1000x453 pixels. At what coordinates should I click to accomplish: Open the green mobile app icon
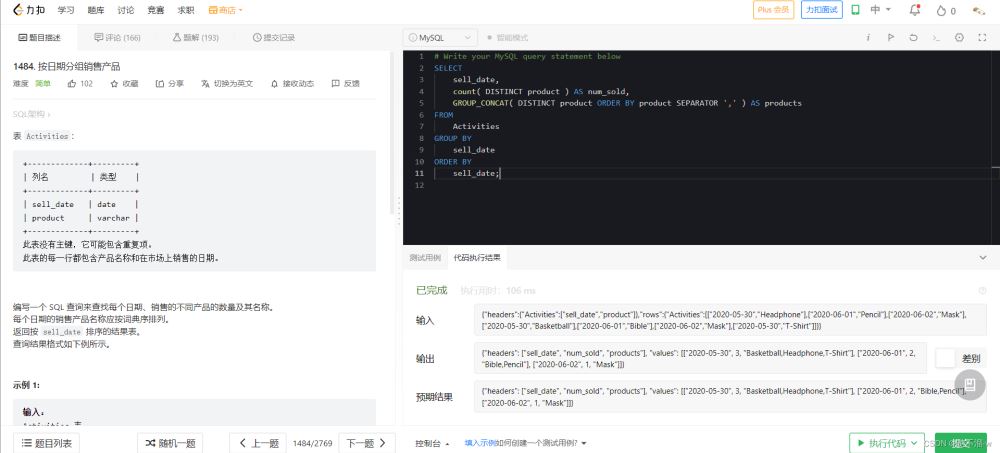coord(855,11)
